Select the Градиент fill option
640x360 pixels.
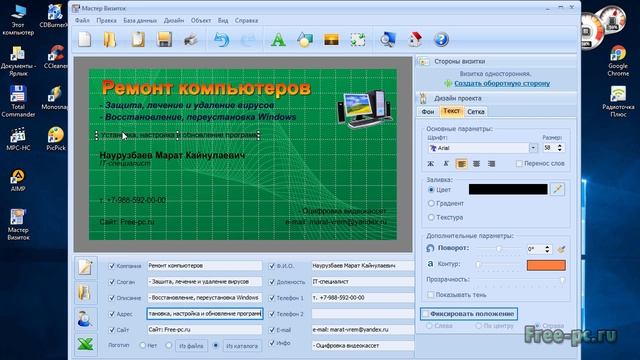pos(431,203)
